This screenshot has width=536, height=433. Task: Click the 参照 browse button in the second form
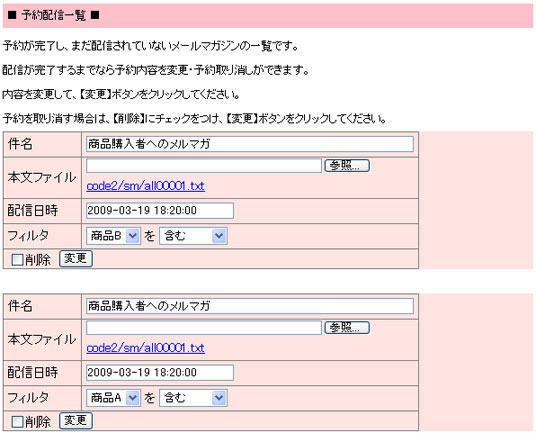click(347, 327)
